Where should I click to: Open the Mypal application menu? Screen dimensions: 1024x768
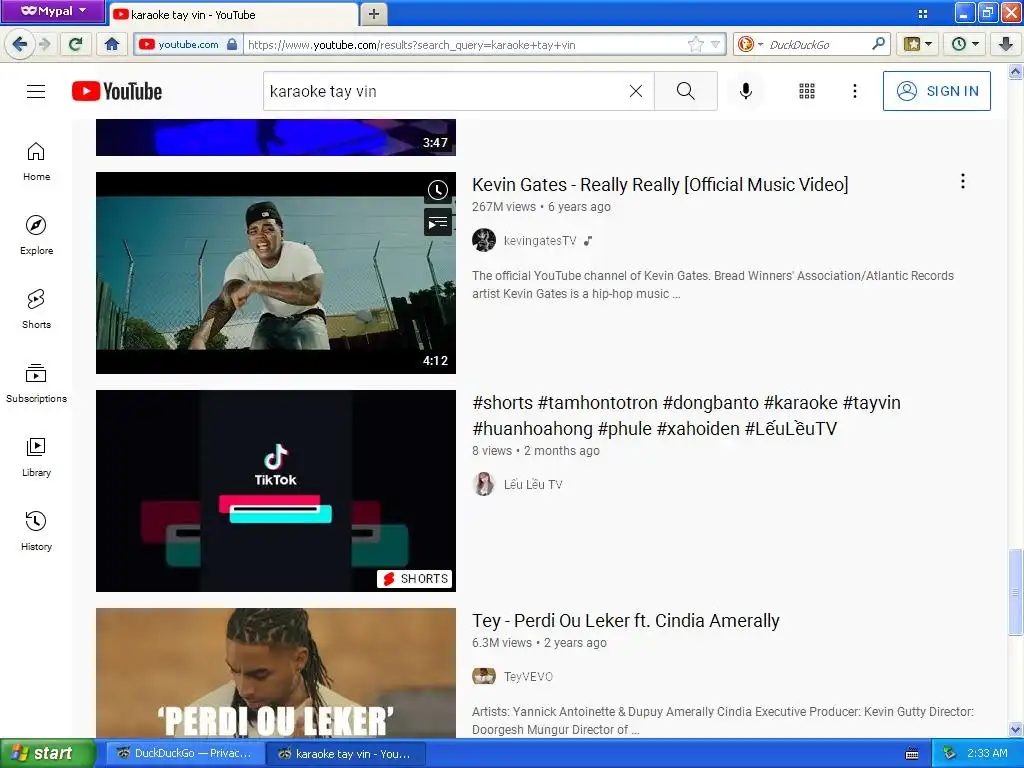coord(52,11)
